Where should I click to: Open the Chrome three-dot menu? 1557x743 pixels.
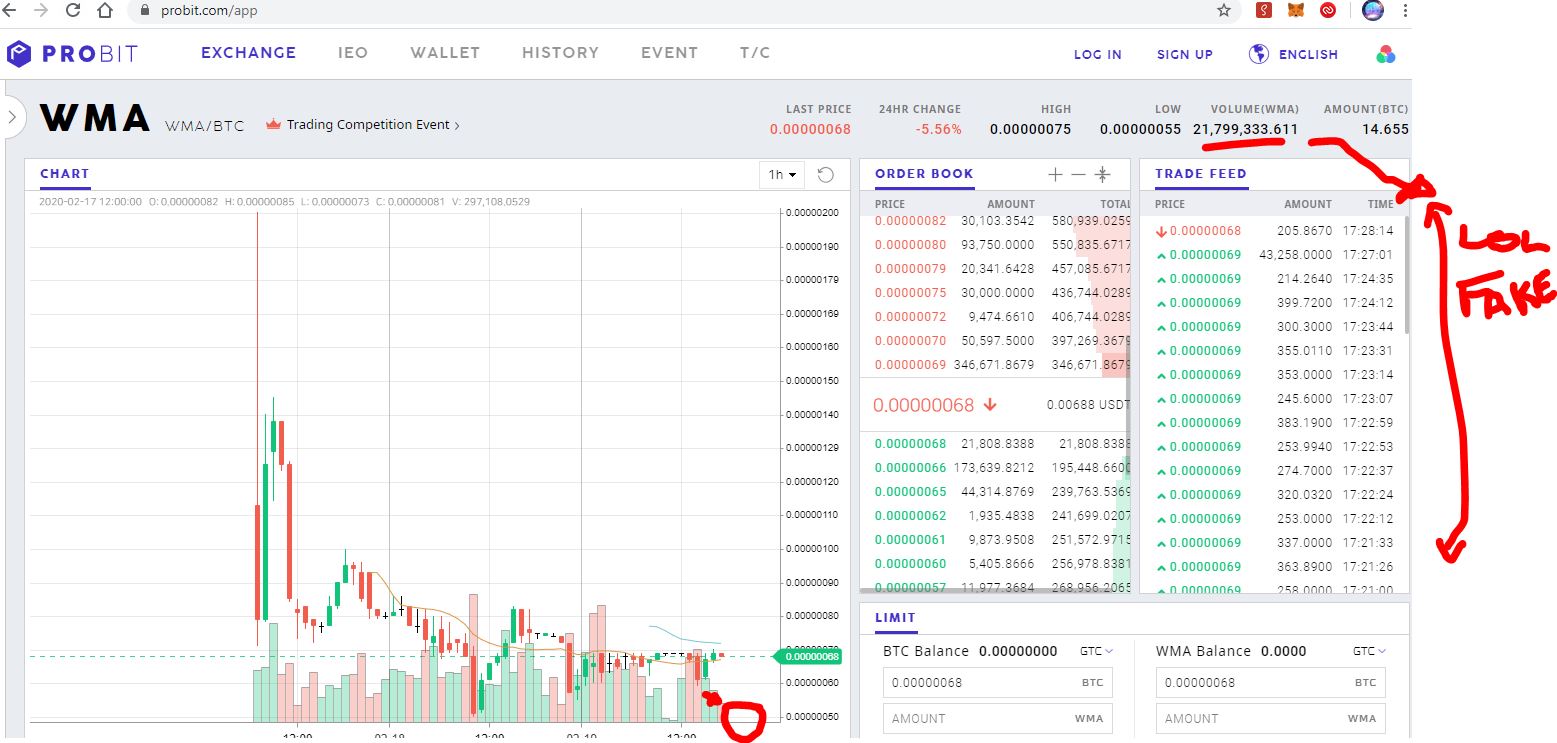(x=1405, y=11)
